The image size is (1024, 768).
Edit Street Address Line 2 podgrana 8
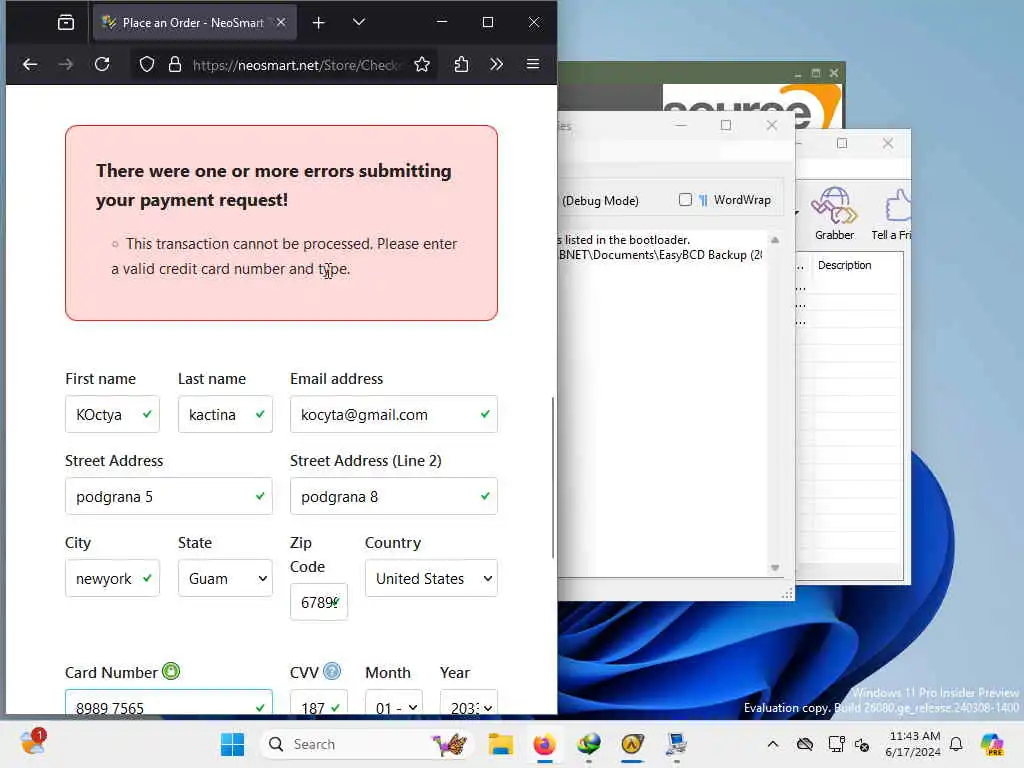(394, 496)
